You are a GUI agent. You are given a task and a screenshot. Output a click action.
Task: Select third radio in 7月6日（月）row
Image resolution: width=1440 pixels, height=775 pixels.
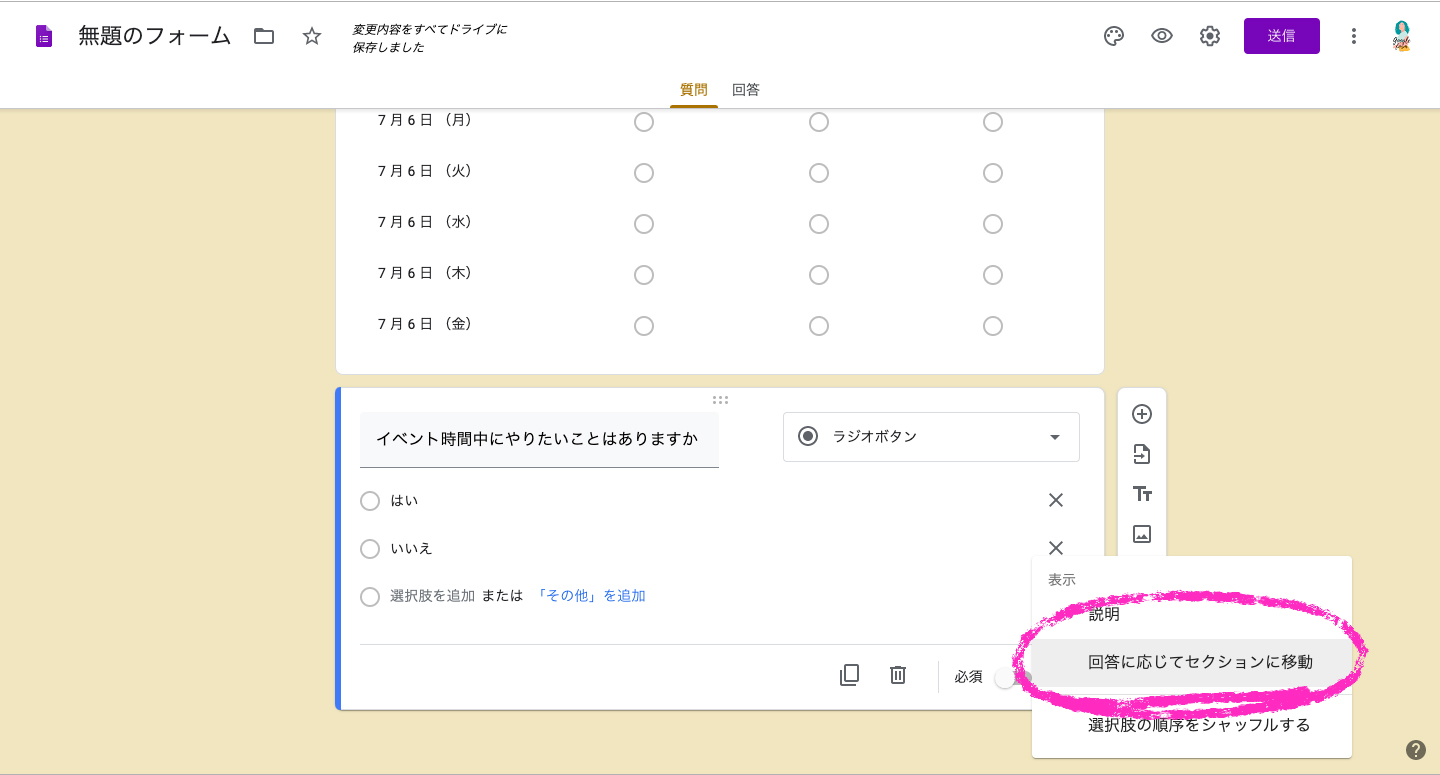coord(993,122)
